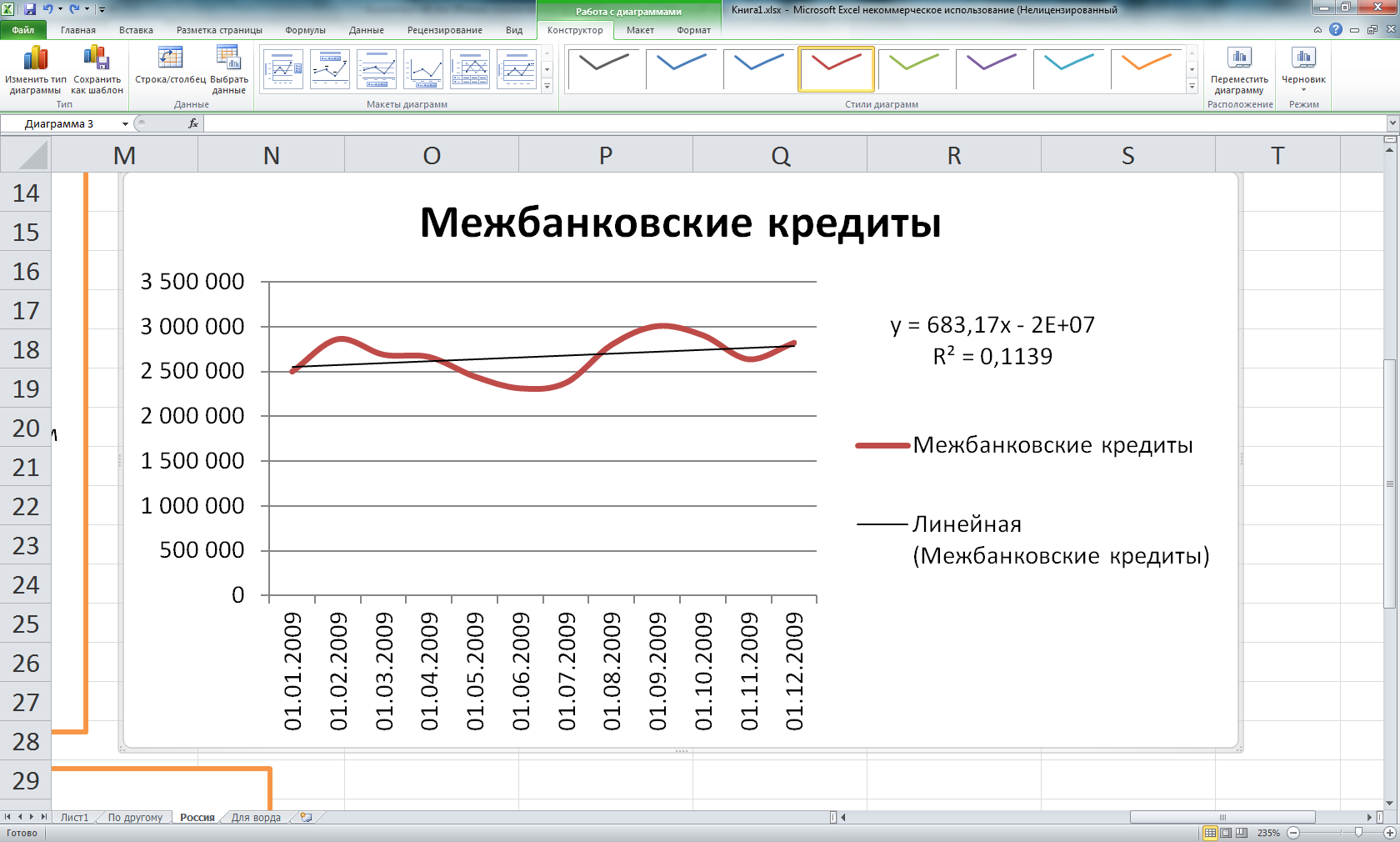This screenshot has width=1400, height=842.
Task: Open Excel help question mark icon
Action: coord(1336,30)
